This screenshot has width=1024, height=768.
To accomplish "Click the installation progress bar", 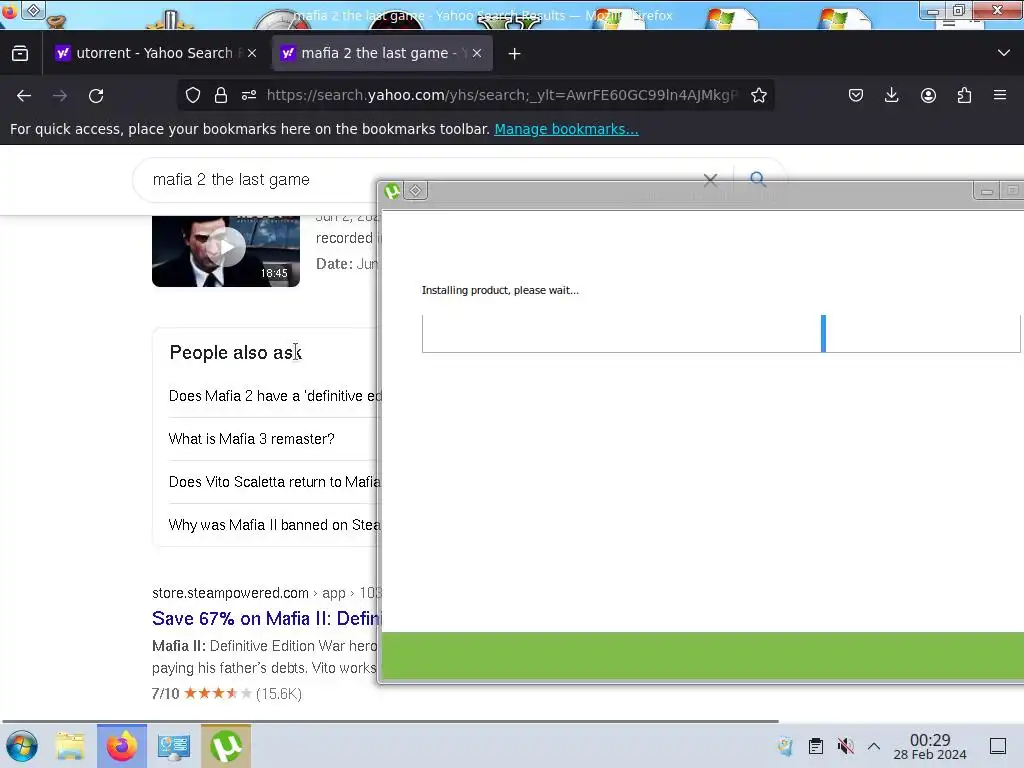I will click(x=721, y=334).
